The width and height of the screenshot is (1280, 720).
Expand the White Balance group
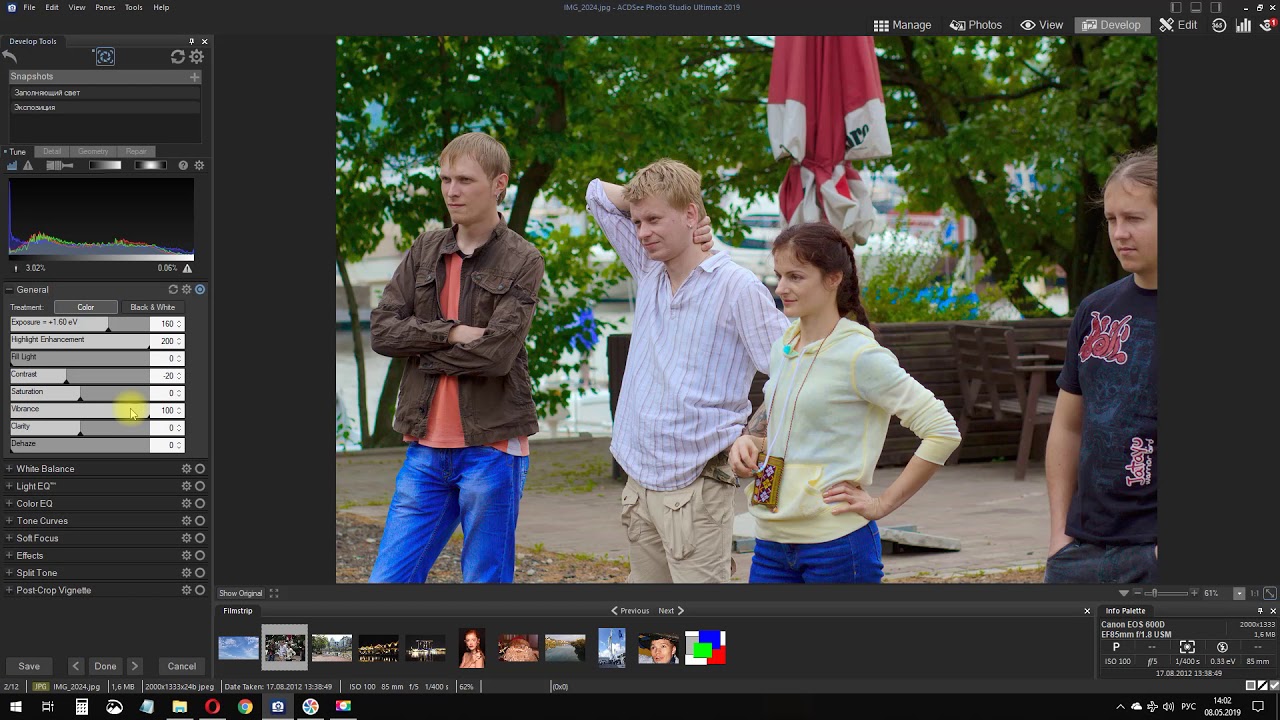pos(9,469)
